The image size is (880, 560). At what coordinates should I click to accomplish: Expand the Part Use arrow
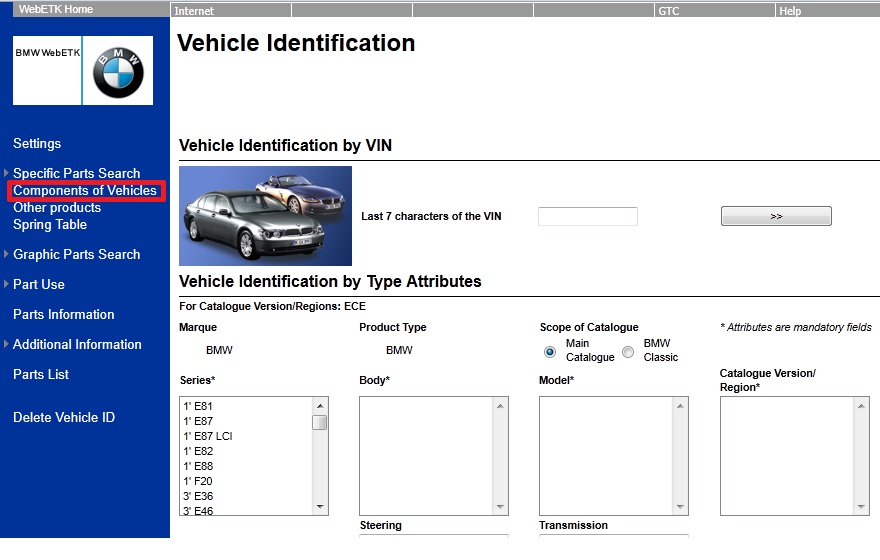click(x=6, y=284)
